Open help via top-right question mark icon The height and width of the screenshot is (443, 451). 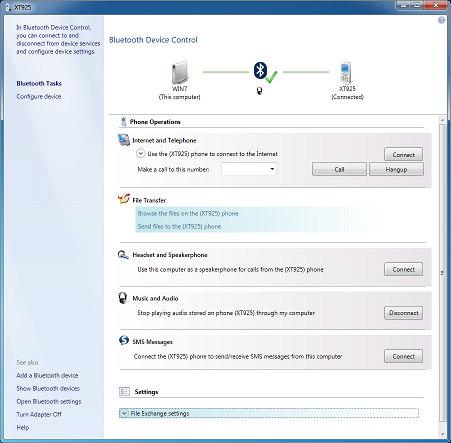[441, 20]
